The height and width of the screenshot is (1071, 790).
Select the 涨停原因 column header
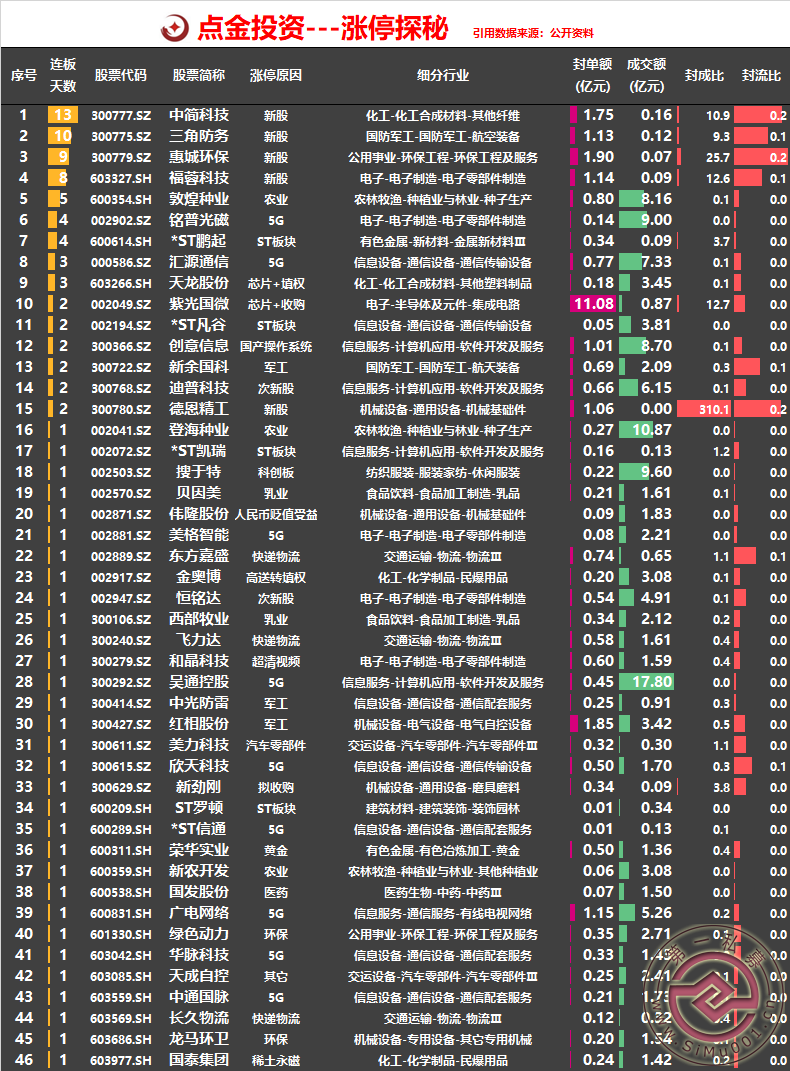(275, 75)
